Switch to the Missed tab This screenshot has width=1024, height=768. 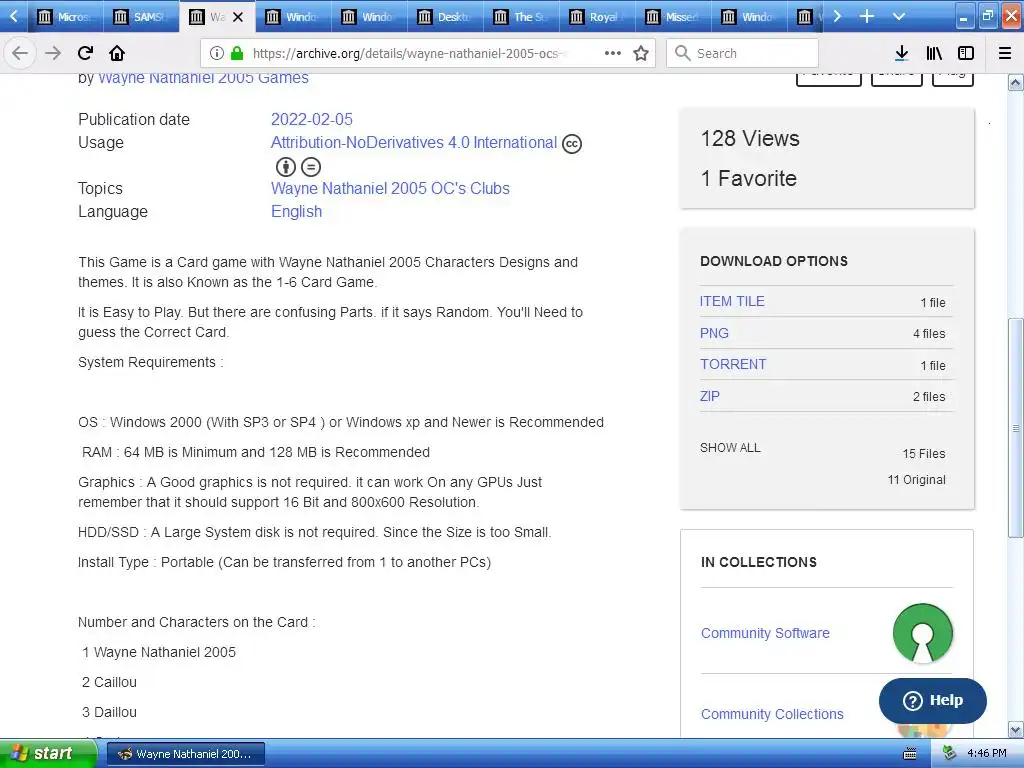coord(673,17)
